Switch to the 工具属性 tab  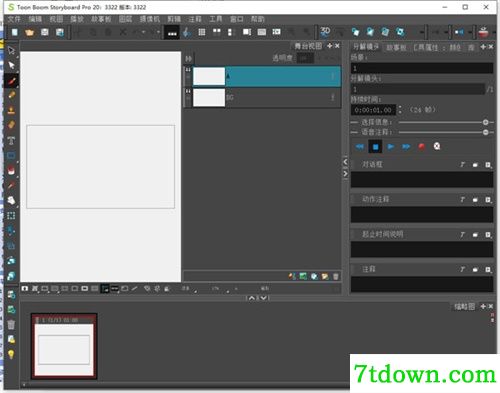[426, 47]
